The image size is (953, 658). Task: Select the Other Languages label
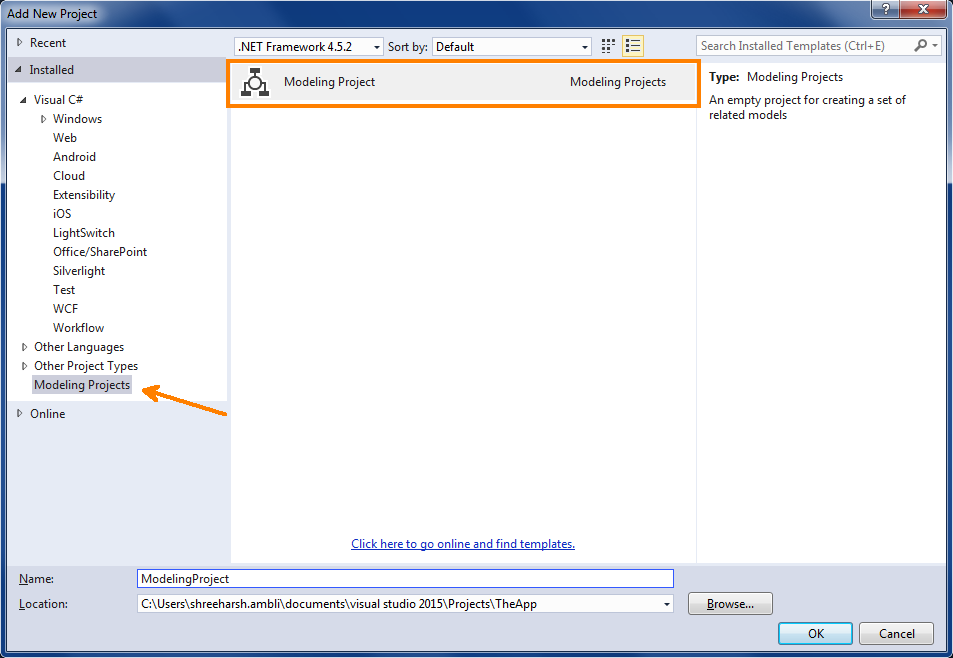point(79,347)
